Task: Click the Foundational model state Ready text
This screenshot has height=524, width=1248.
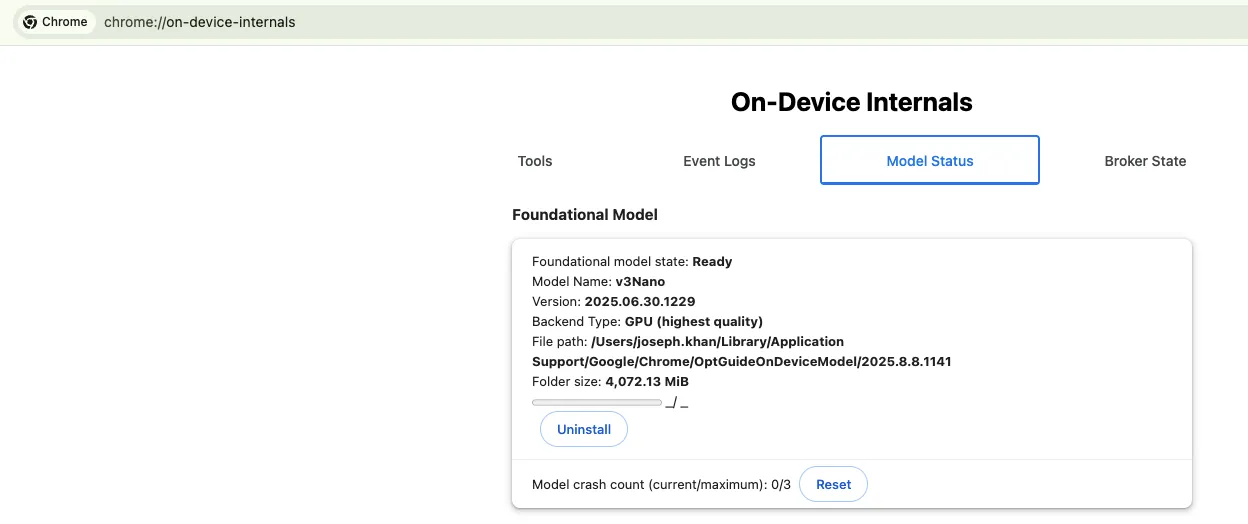Action: 632,261
